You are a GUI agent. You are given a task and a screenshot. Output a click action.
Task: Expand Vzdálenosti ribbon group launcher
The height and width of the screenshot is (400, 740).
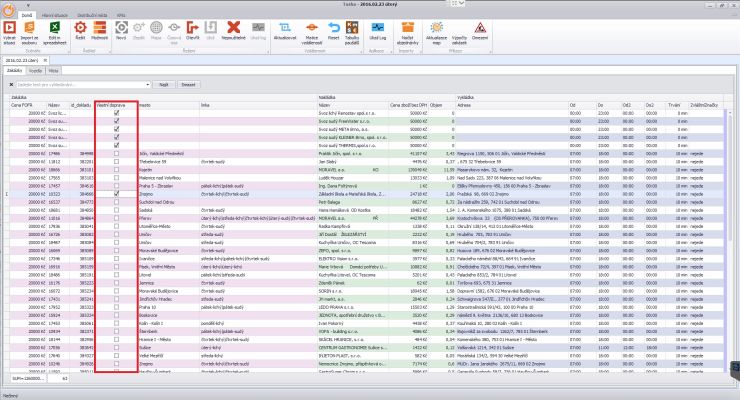pyautogui.click(x=362, y=50)
